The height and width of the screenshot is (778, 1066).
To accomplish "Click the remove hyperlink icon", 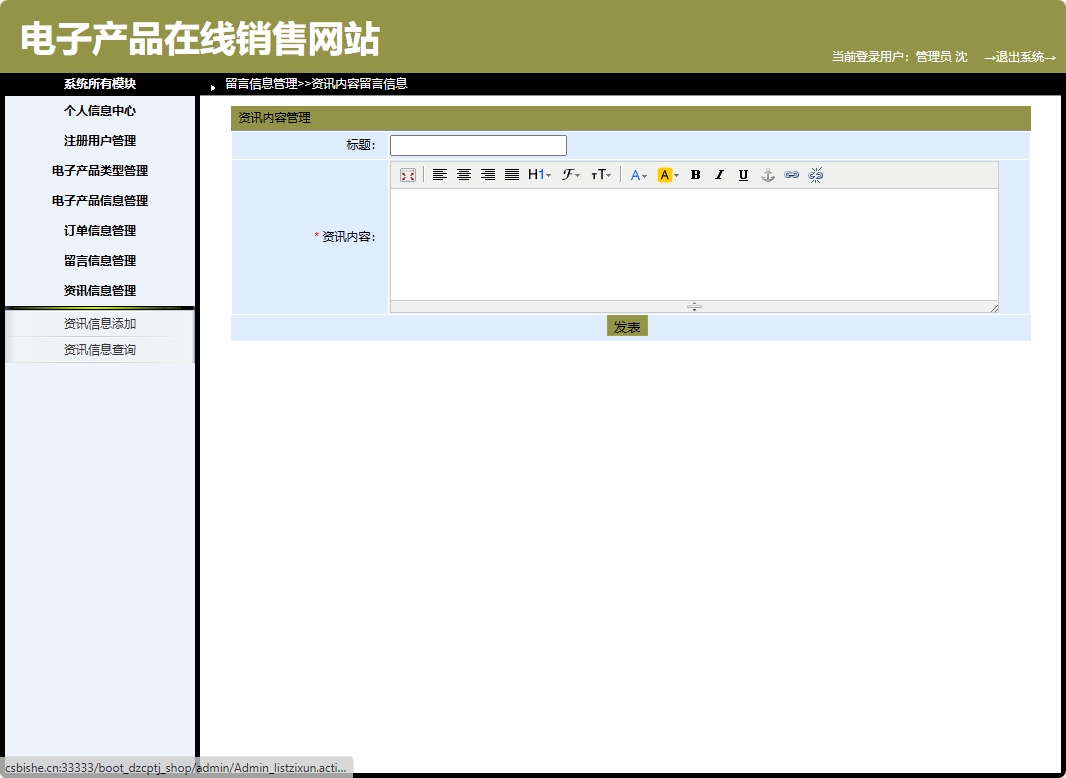I will coord(816,175).
